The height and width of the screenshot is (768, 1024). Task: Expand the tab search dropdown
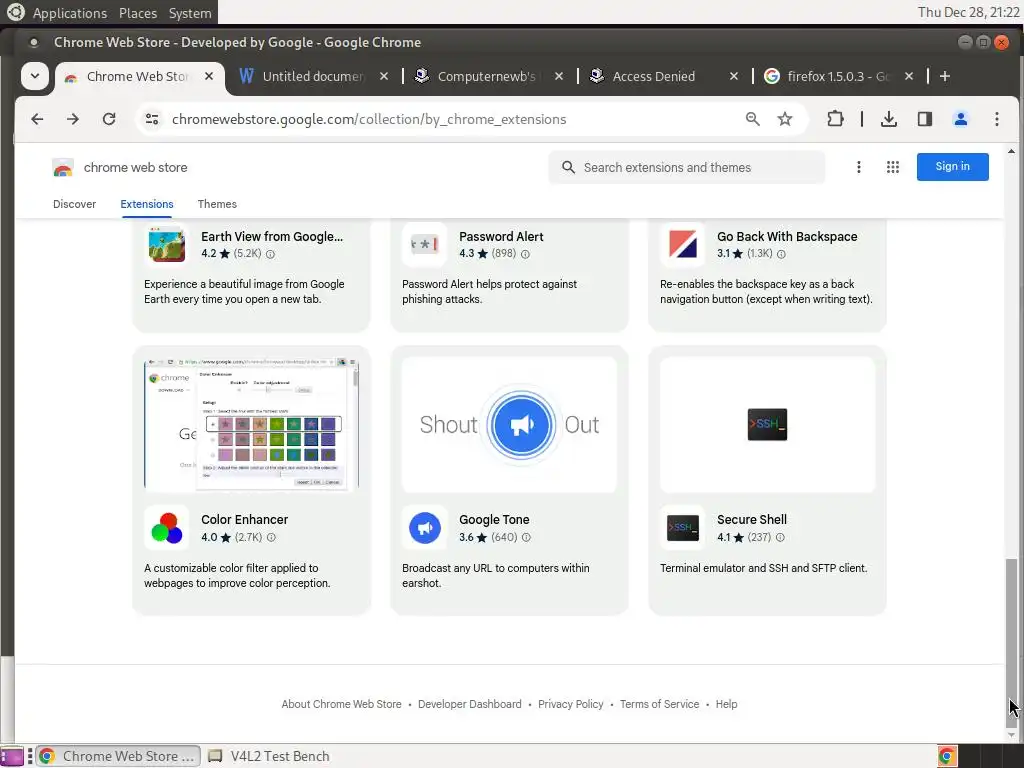click(35, 76)
